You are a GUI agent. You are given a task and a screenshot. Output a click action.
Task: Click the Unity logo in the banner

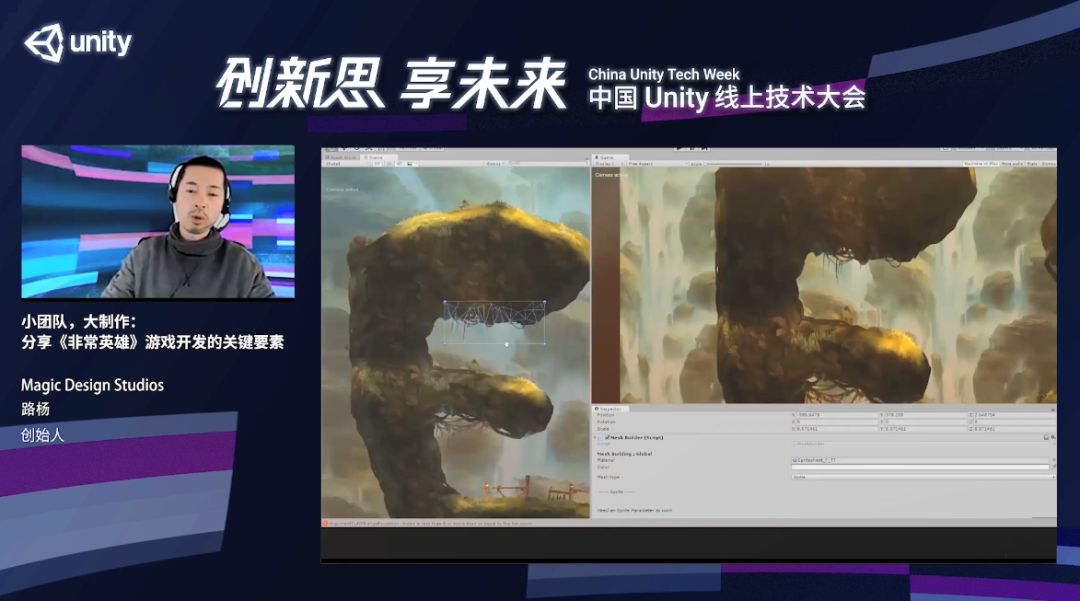click(x=78, y=43)
